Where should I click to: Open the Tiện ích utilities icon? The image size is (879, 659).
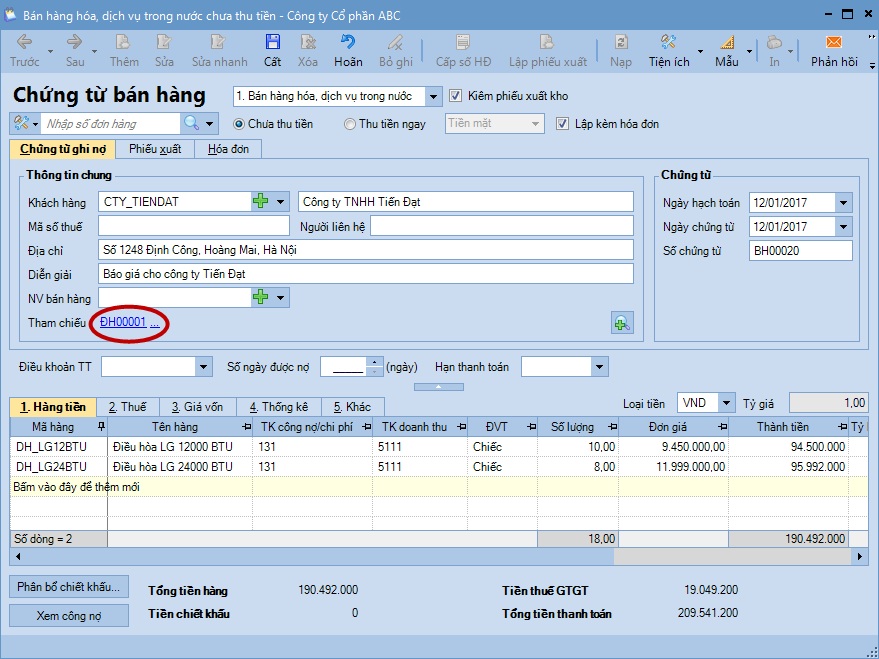coord(668,43)
